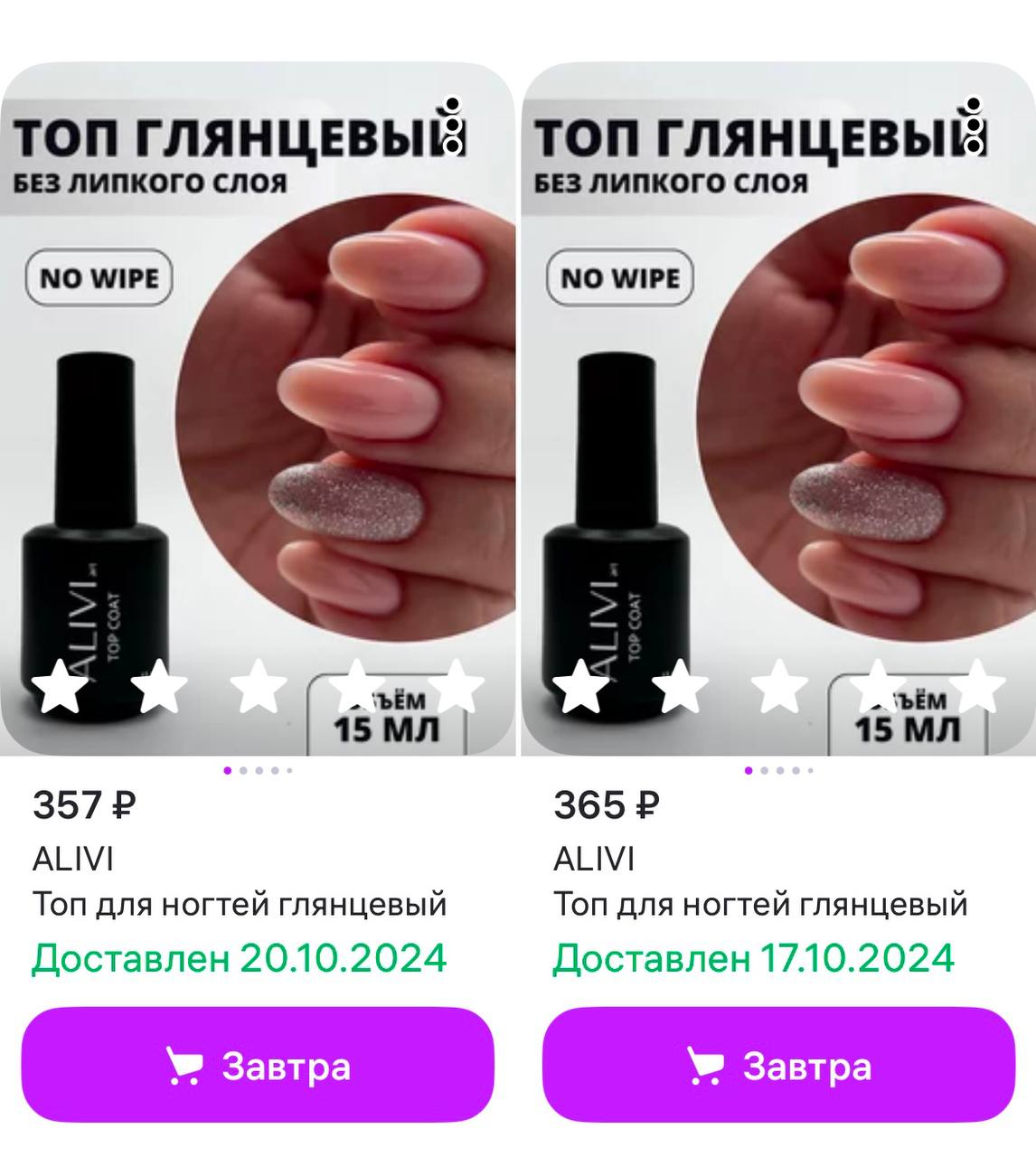This screenshot has height=1157, width=1036.
Task: Click delivery status Доставлен 17.10.2024
Action: coord(754,958)
